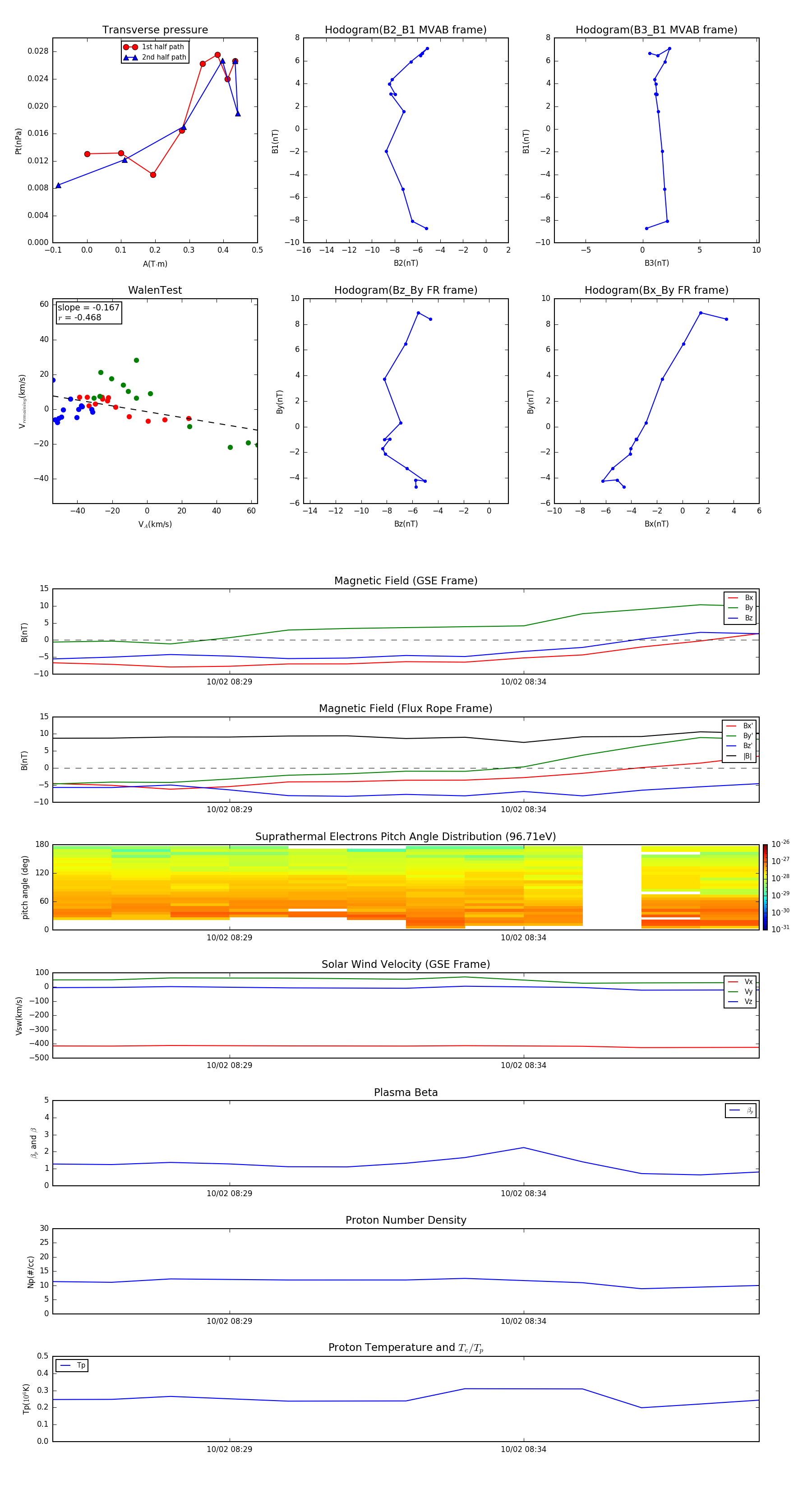Screen dimensions: 812x1489
Task: Click the pitch angle colorbar
Action: click(x=765, y=887)
